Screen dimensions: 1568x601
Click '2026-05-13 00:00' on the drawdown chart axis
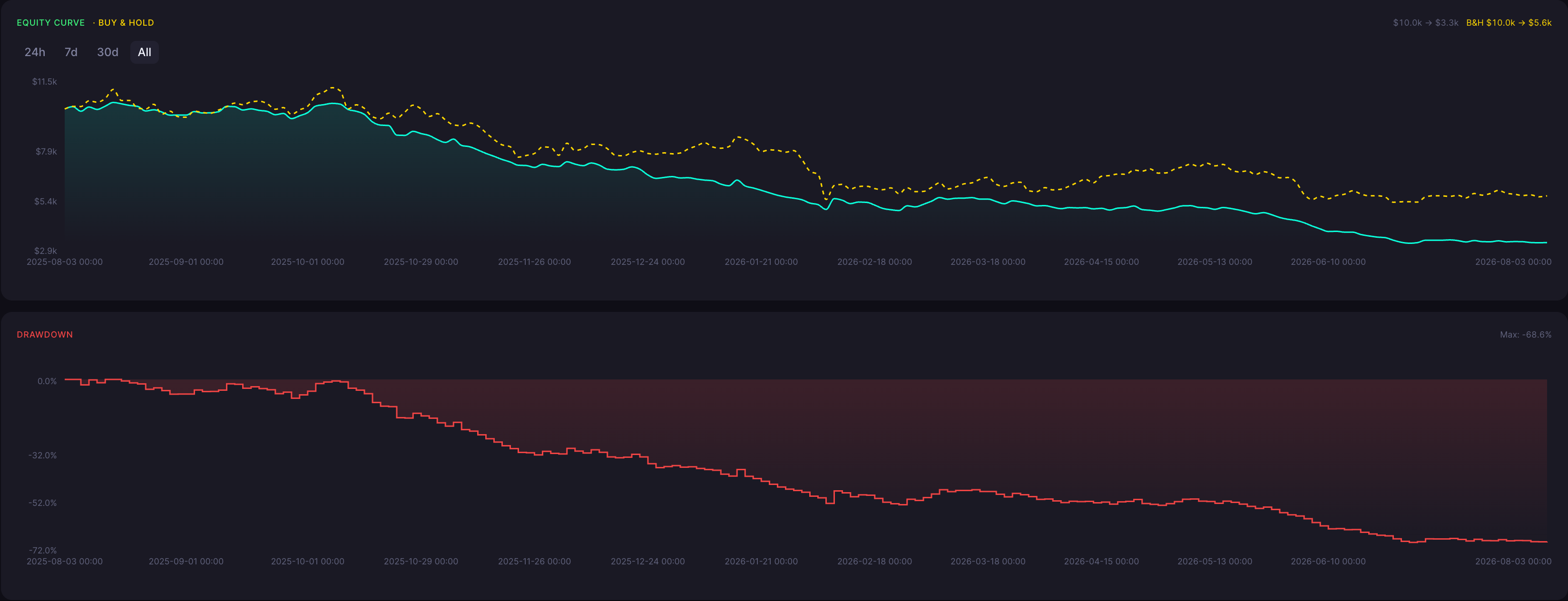pos(1215,562)
